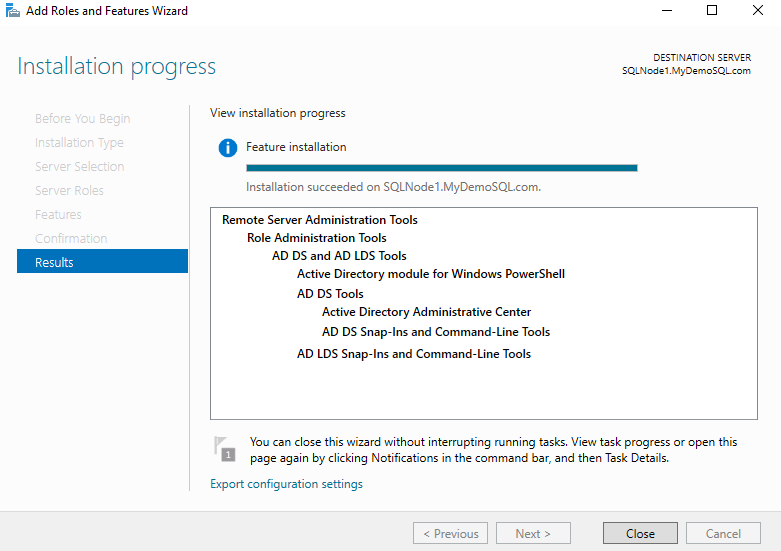Click the SQLNode1.MyDemoSQL.com destination server name
The image size is (781, 551).
tap(686, 71)
